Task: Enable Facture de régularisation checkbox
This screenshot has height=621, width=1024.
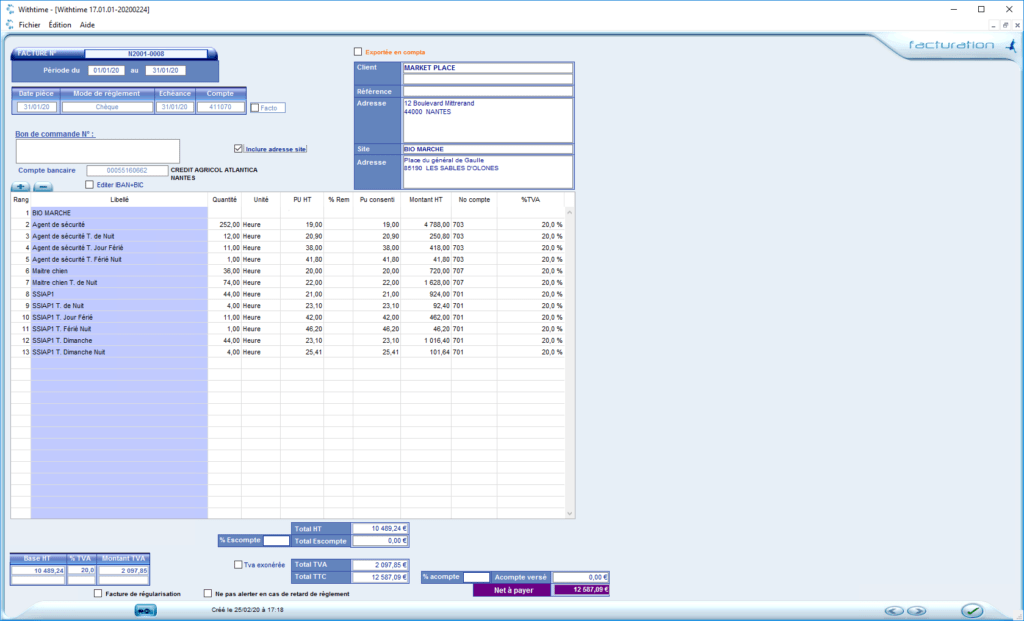Action: point(97,593)
